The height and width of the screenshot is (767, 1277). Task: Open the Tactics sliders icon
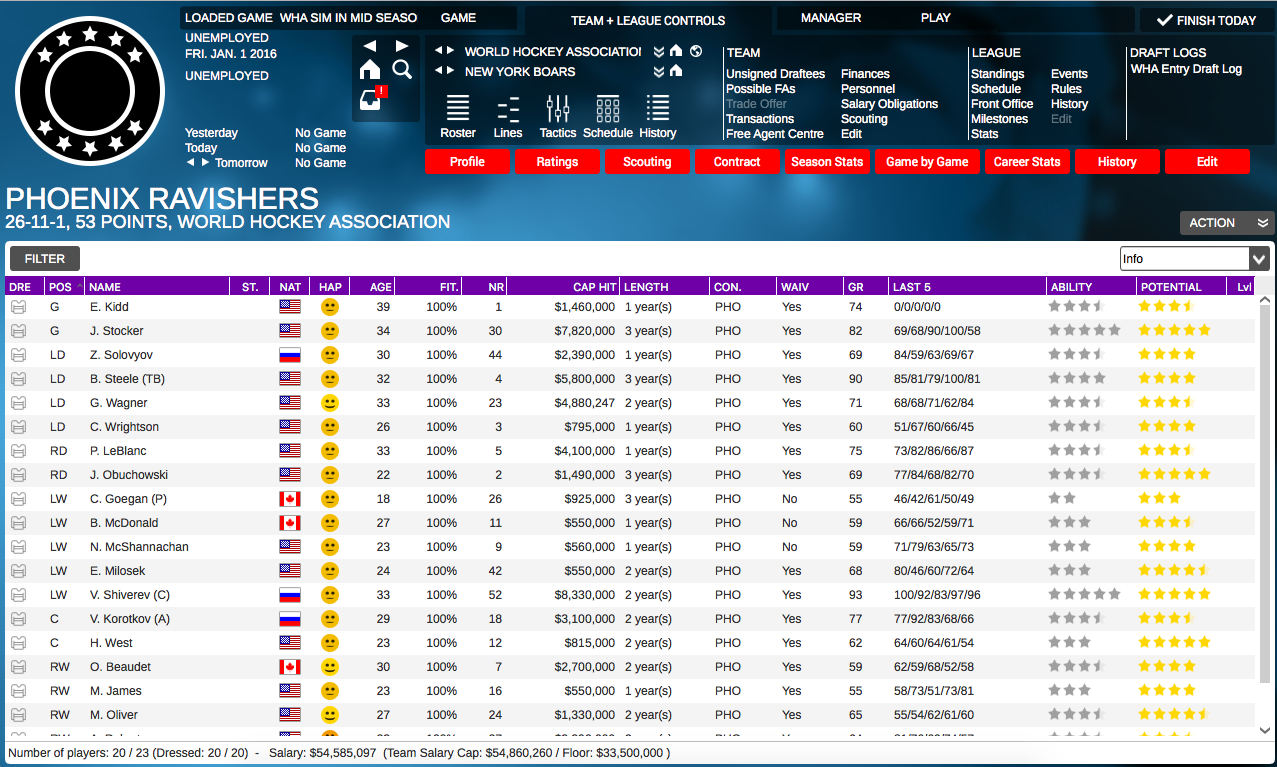tap(557, 110)
